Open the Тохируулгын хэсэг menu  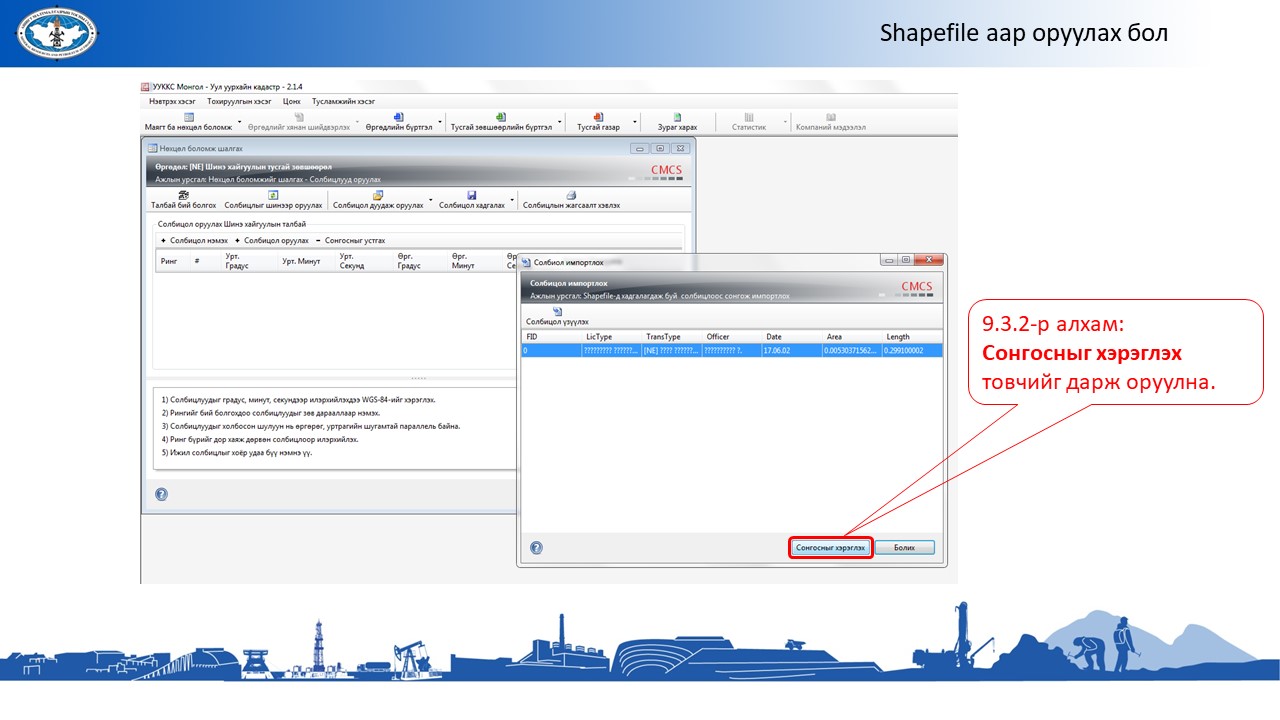coord(239,101)
